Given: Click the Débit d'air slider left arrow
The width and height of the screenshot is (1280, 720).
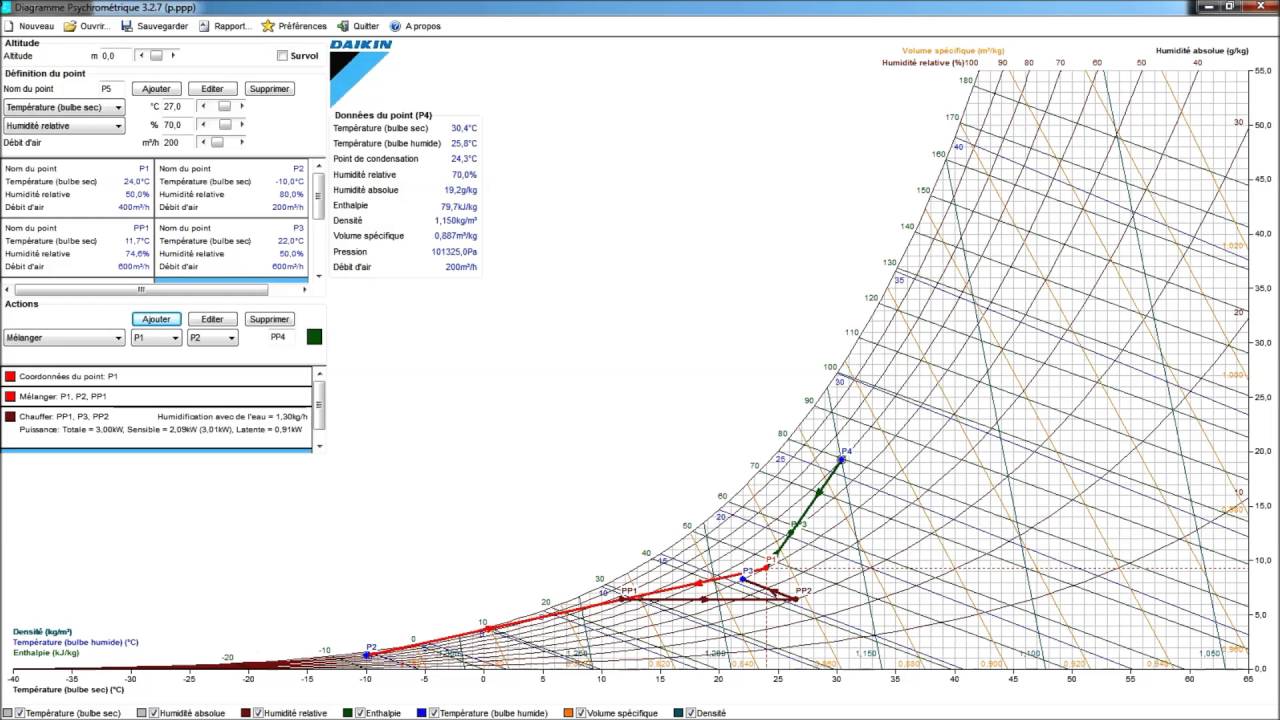Looking at the screenshot, I should click(204, 142).
